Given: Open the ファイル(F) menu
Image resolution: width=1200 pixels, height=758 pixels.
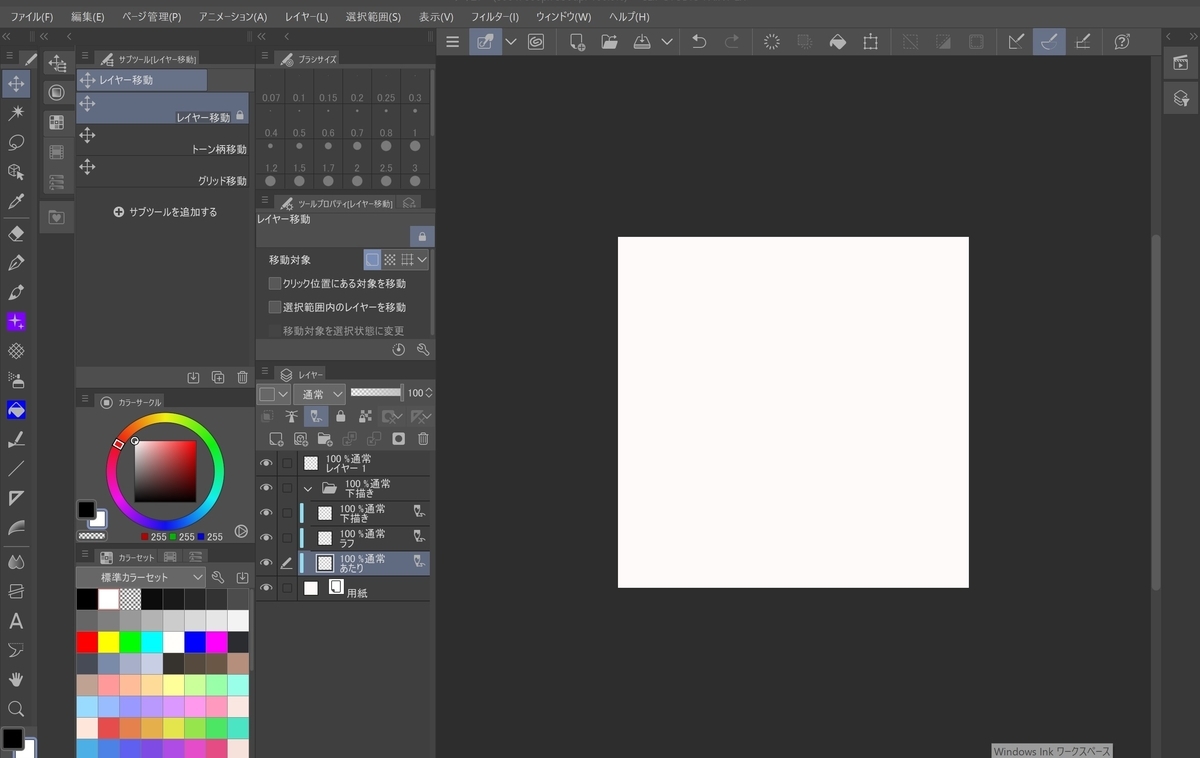Looking at the screenshot, I should 32,17.
